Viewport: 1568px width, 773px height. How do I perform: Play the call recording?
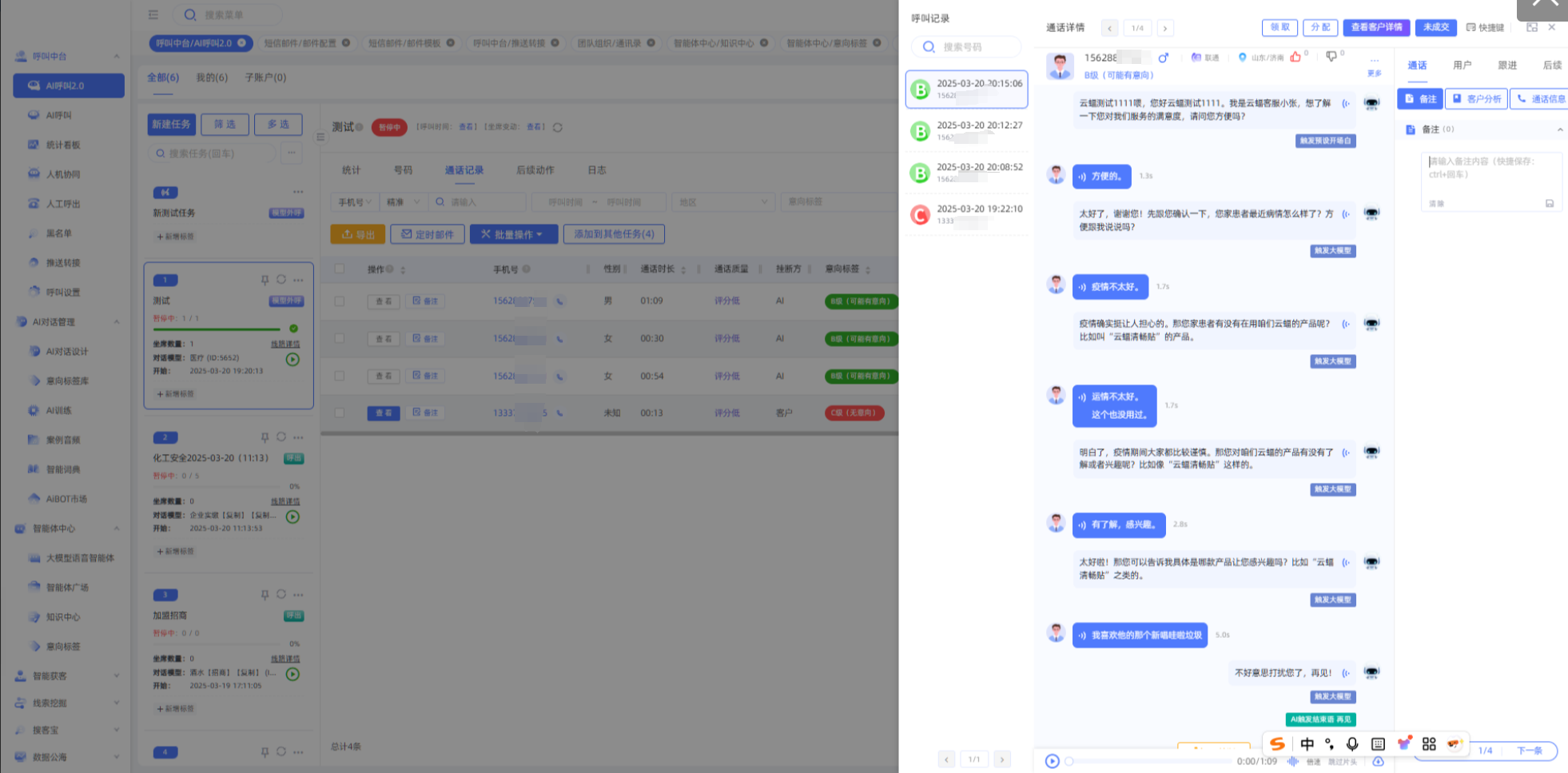pos(1053,761)
